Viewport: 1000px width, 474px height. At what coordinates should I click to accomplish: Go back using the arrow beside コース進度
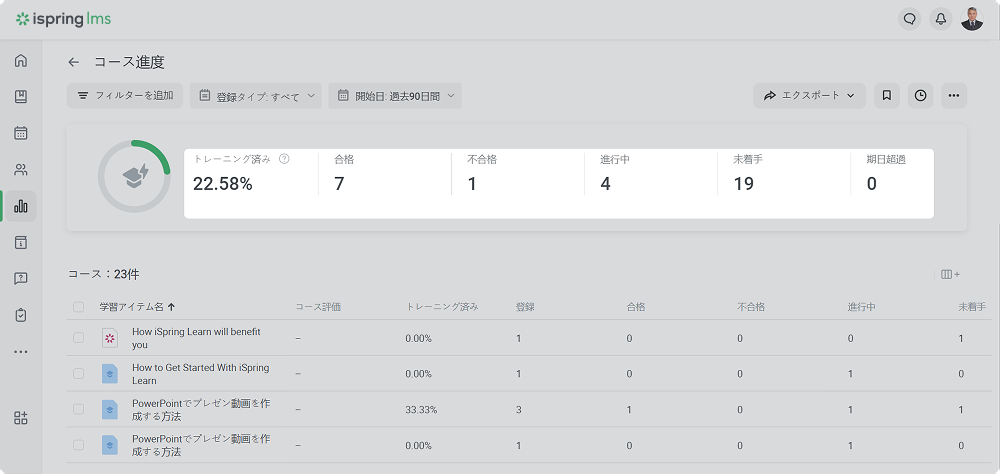pyautogui.click(x=74, y=62)
